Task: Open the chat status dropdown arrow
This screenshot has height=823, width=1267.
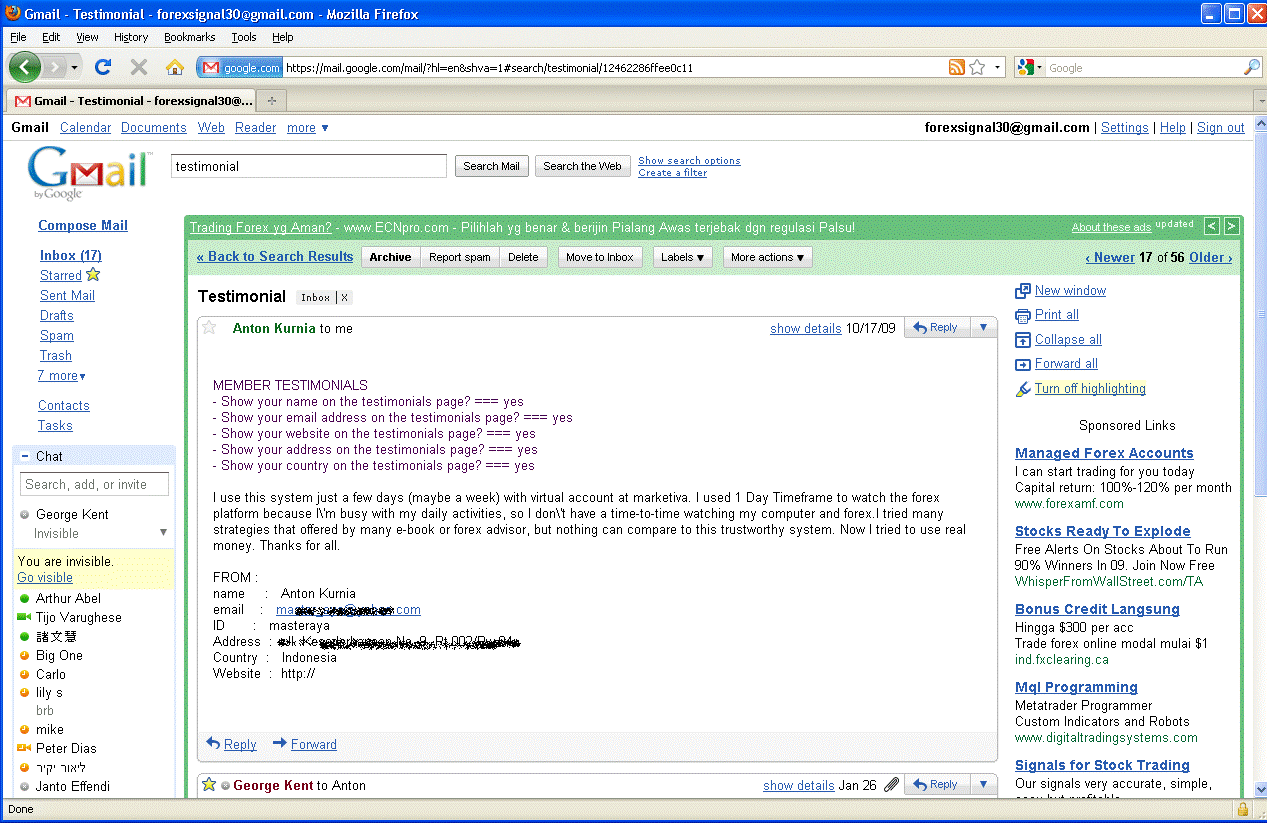Action: pos(164,533)
